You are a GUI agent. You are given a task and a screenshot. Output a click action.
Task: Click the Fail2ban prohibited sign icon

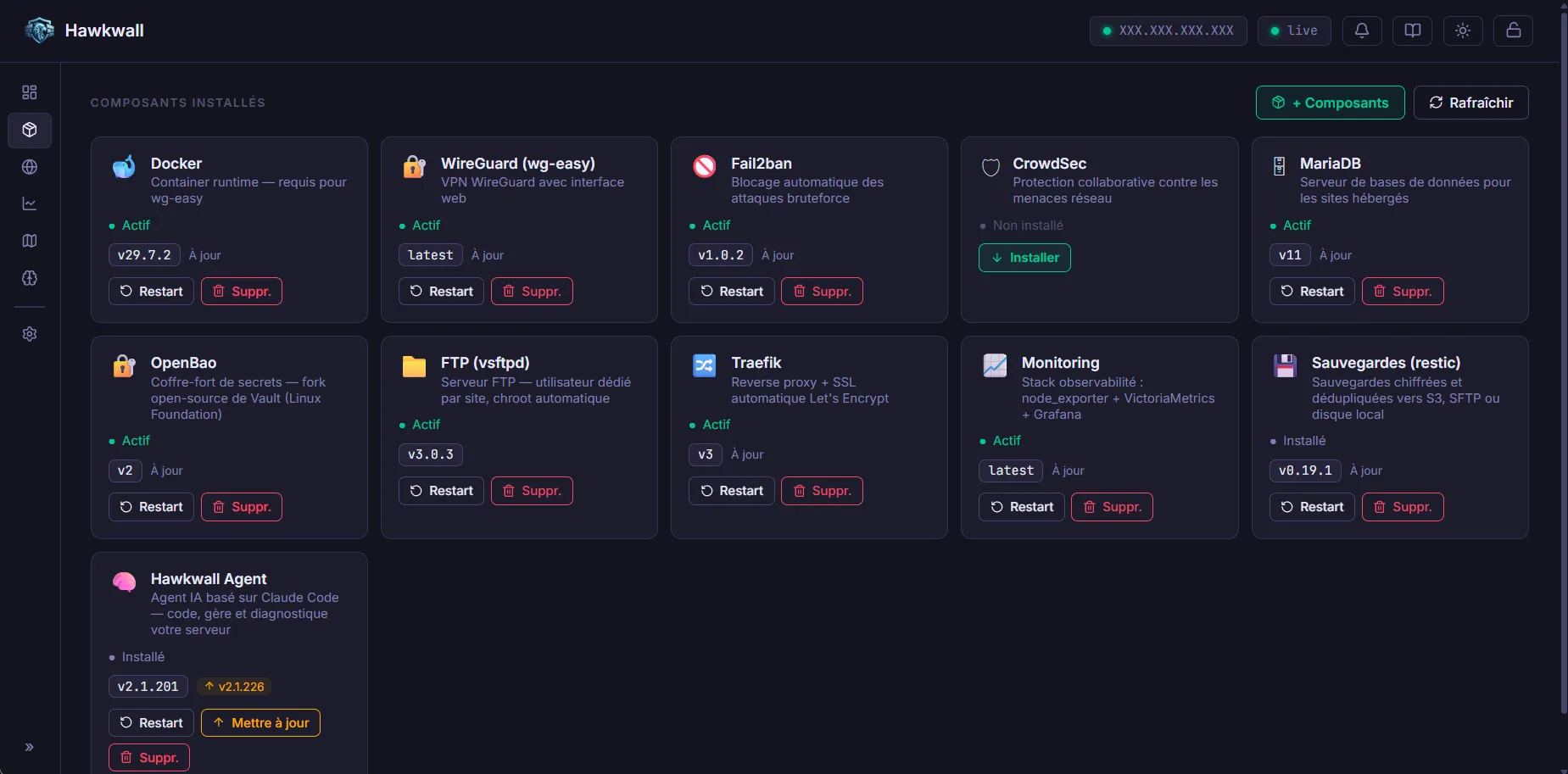(x=705, y=166)
